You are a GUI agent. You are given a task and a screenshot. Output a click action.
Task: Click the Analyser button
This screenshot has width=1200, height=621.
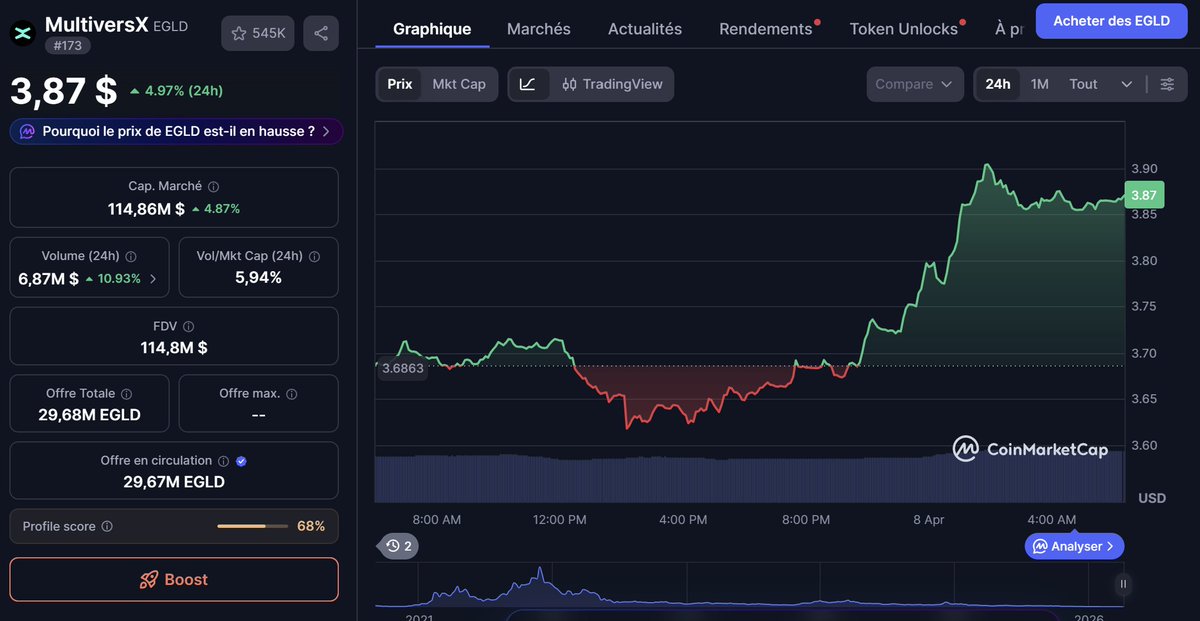pyautogui.click(x=1075, y=546)
